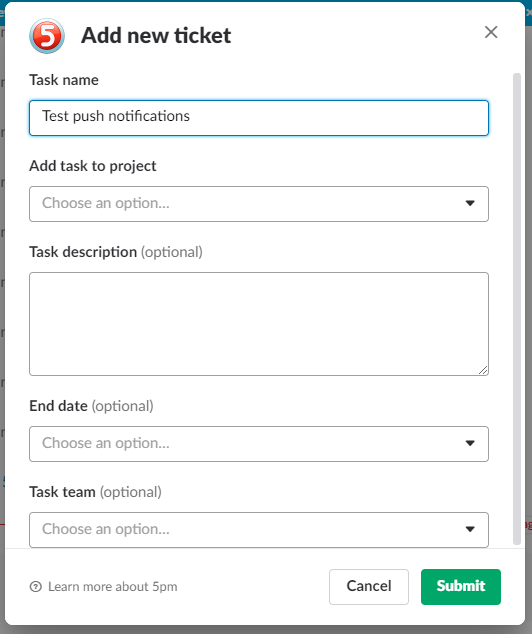Click the Add task to project label

[93, 166]
